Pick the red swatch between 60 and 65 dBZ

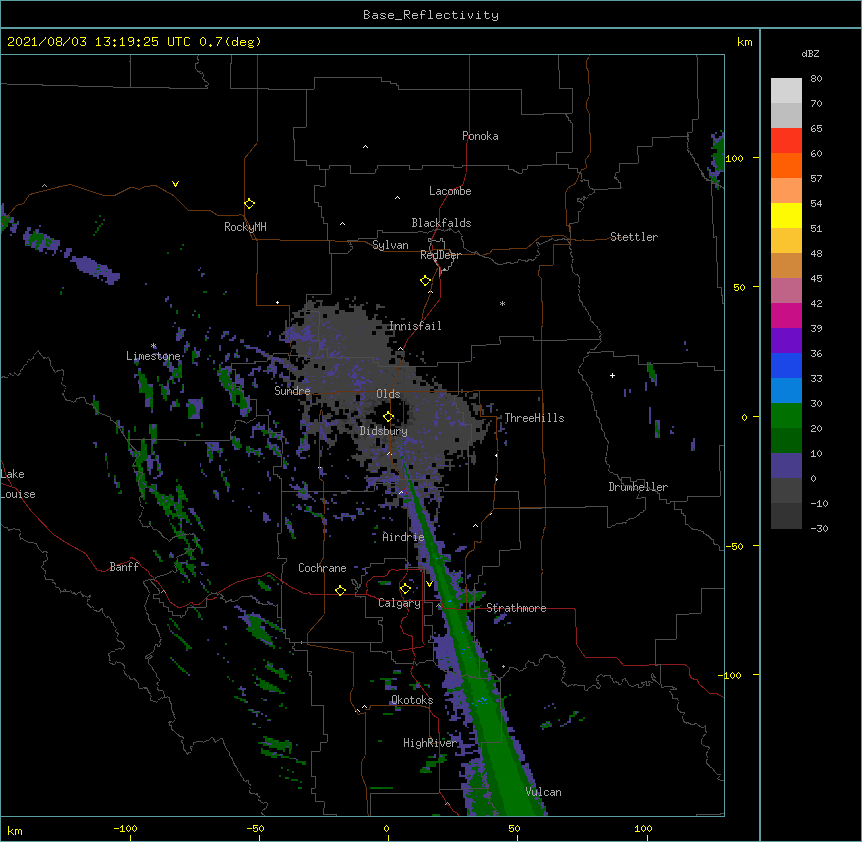(x=786, y=140)
